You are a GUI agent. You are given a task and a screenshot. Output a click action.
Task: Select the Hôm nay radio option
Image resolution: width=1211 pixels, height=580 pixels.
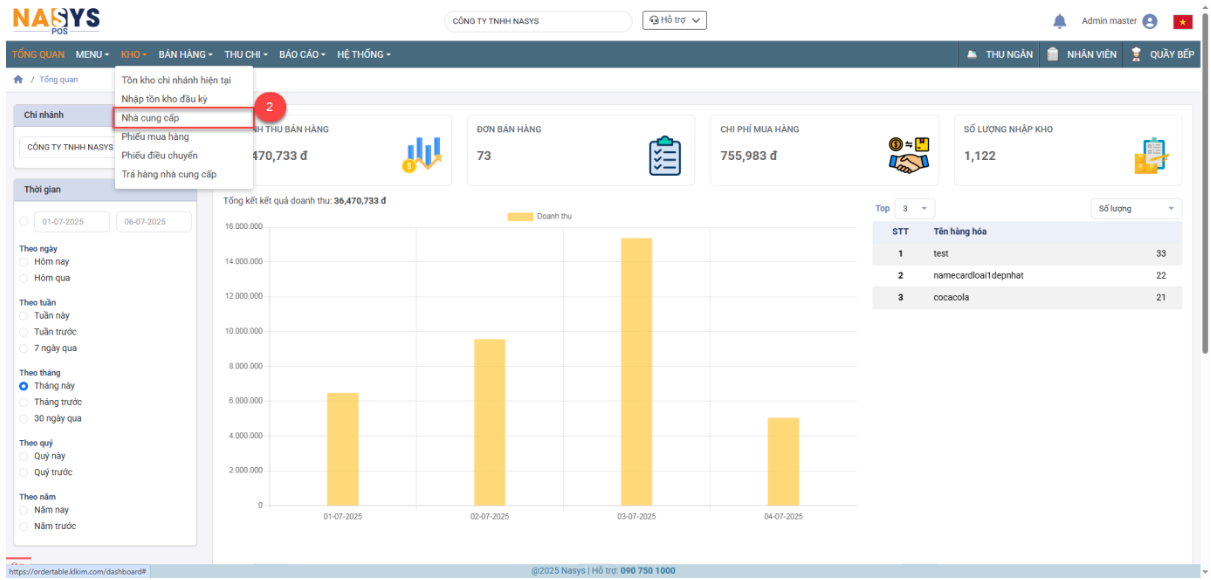tap(24, 262)
